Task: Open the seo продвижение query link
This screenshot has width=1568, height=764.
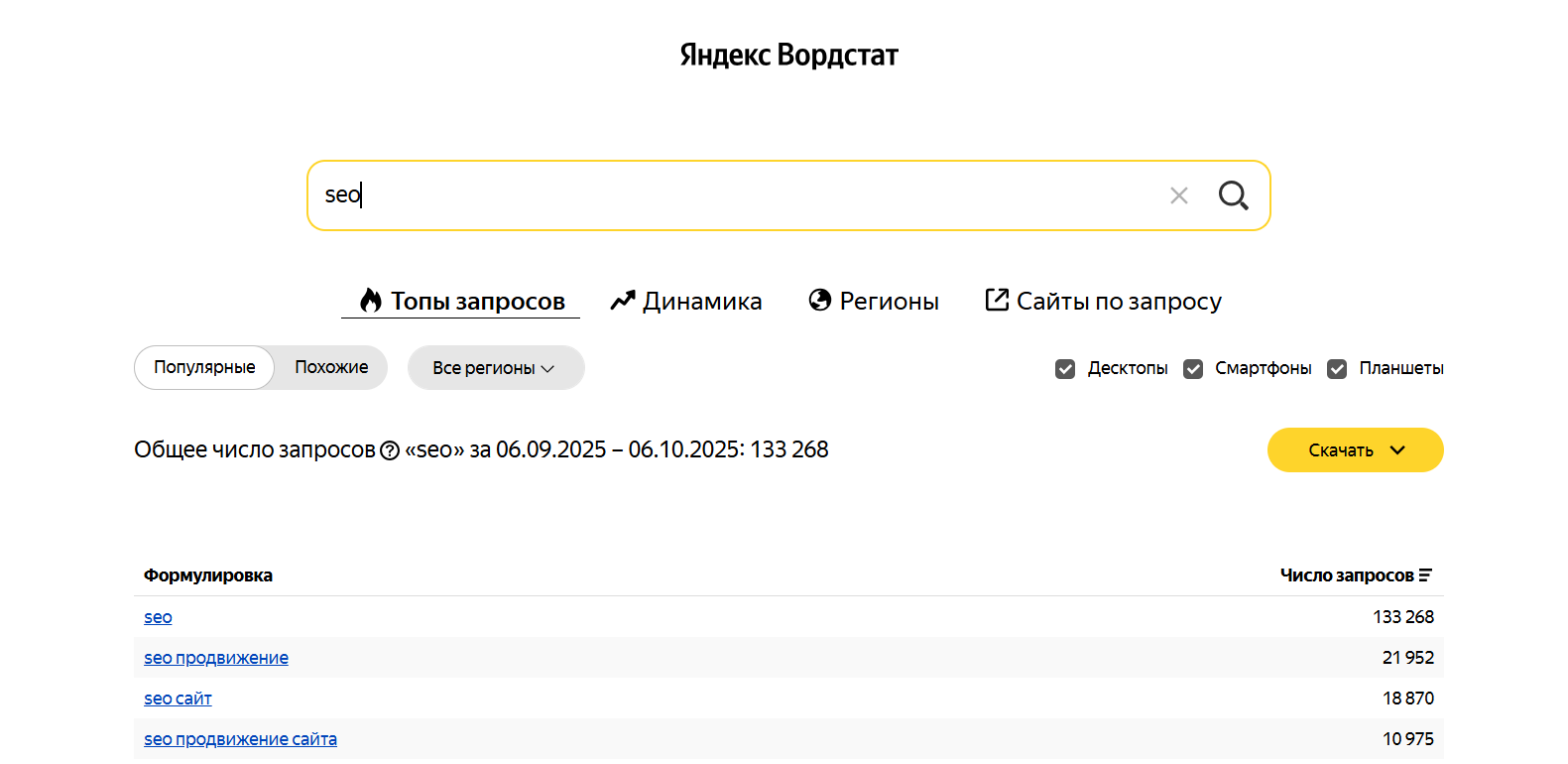Action: (x=216, y=658)
